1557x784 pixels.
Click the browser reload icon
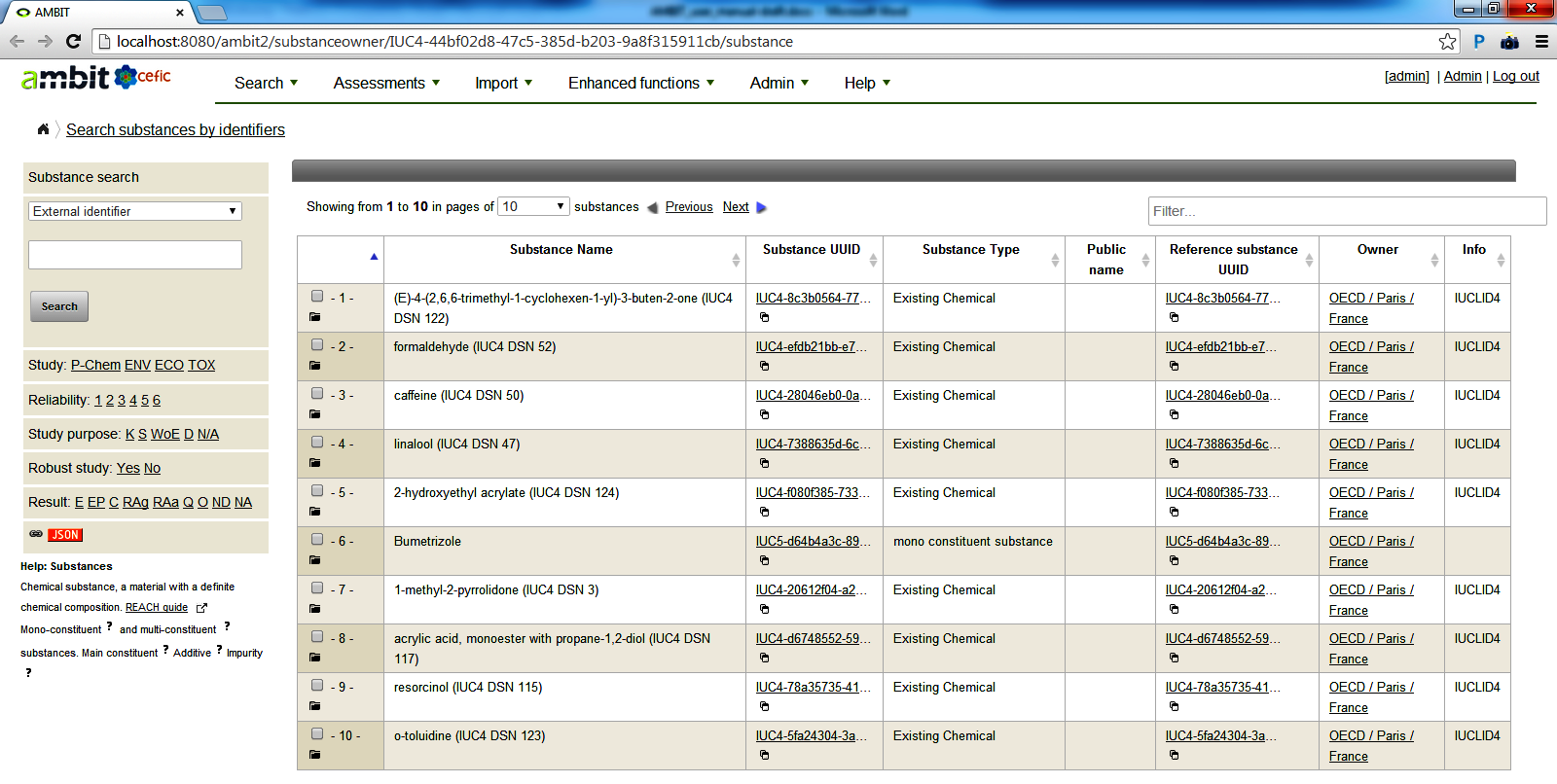click(x=73, y=41)
